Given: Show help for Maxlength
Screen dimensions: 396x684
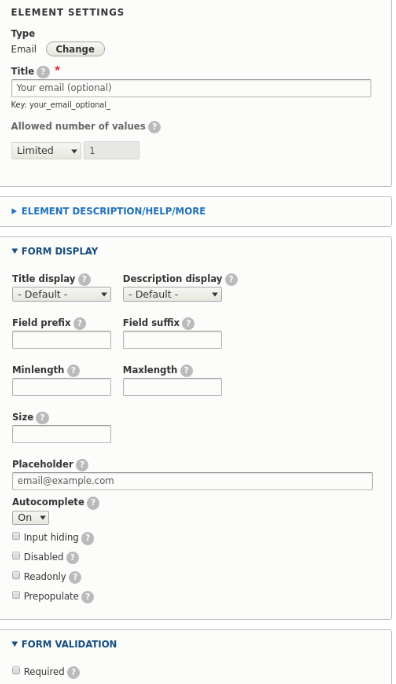Looking at the screenshot, I should tap(187, 370).
